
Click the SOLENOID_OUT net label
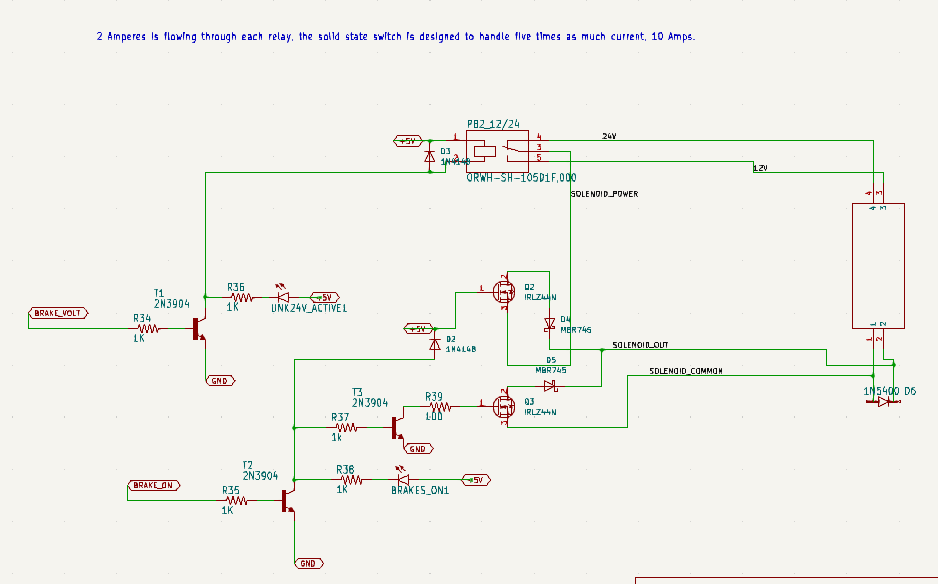click(x=640, y=345)
